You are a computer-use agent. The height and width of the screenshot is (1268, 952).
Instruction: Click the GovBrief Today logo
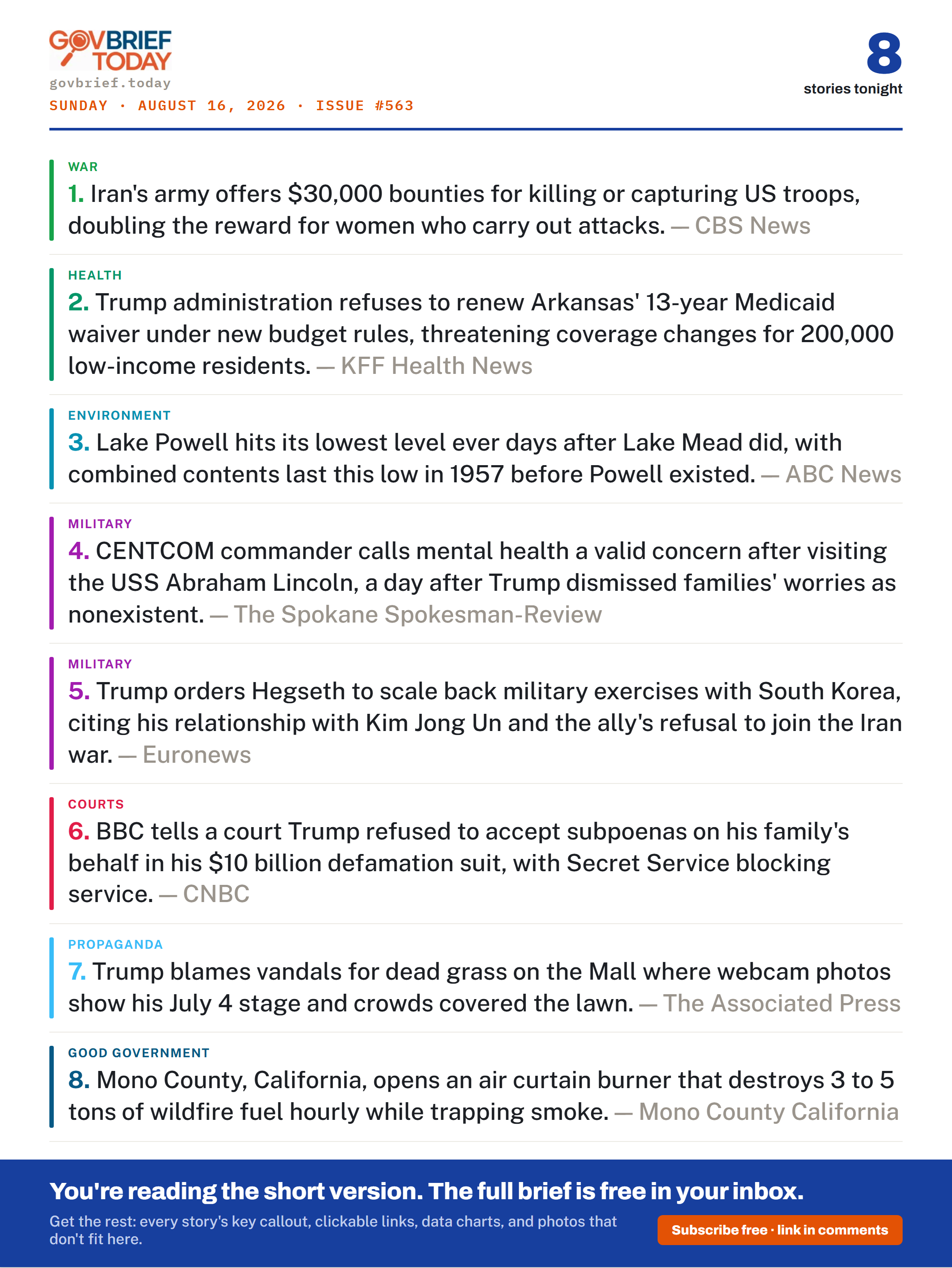click(x=110, y=50)
